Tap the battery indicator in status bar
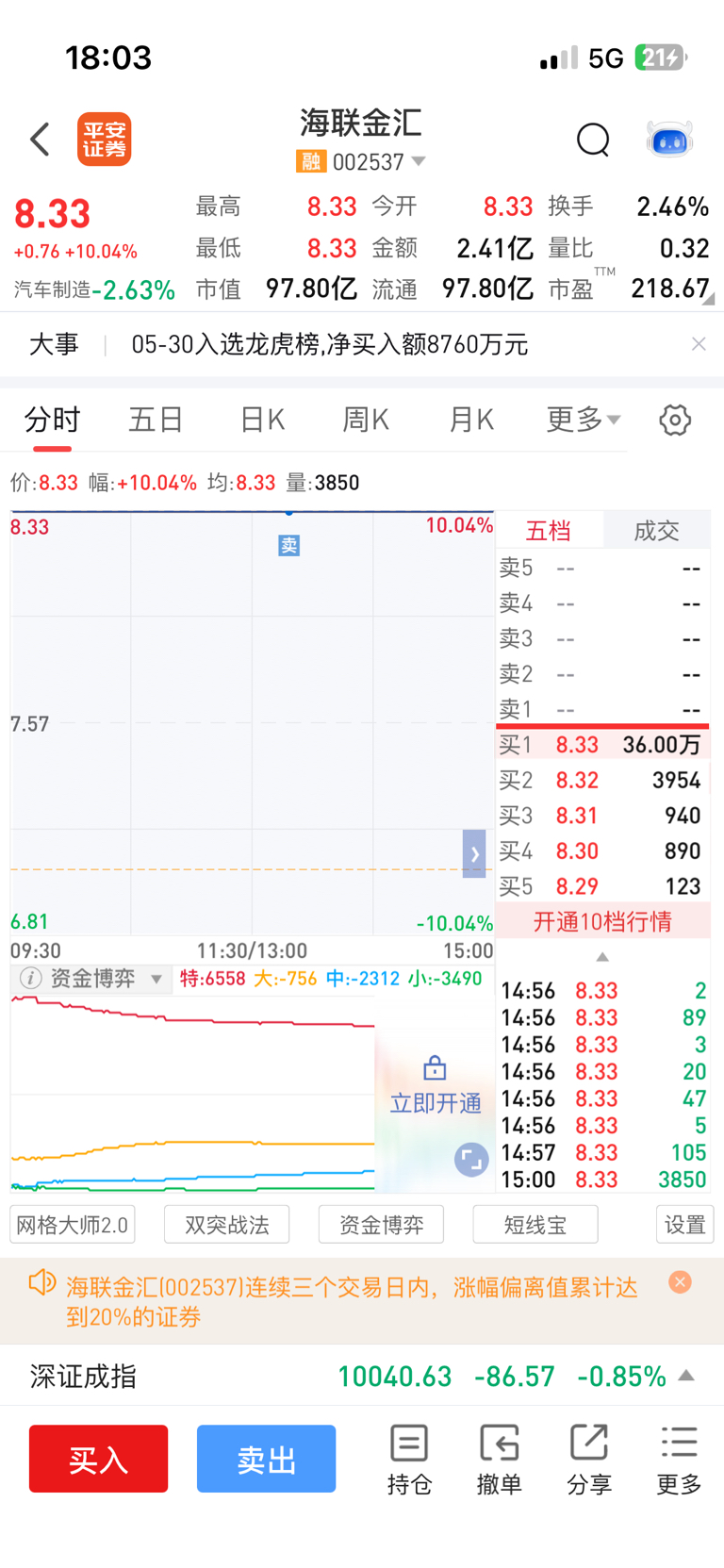The height and width of the screenshot is (1568, 724). point(662,58)
